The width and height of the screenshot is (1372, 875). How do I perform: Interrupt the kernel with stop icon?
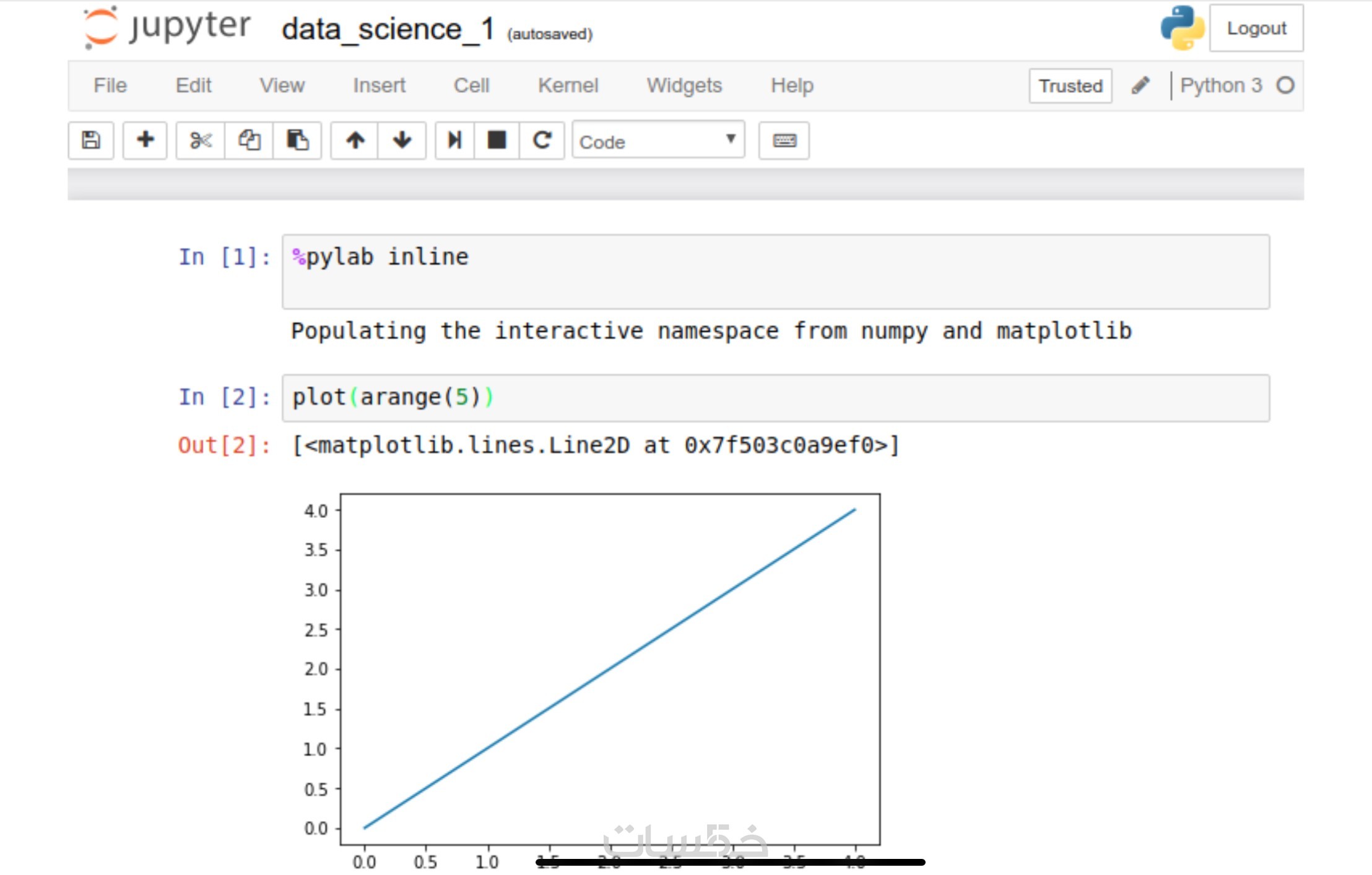coord(497,140)
